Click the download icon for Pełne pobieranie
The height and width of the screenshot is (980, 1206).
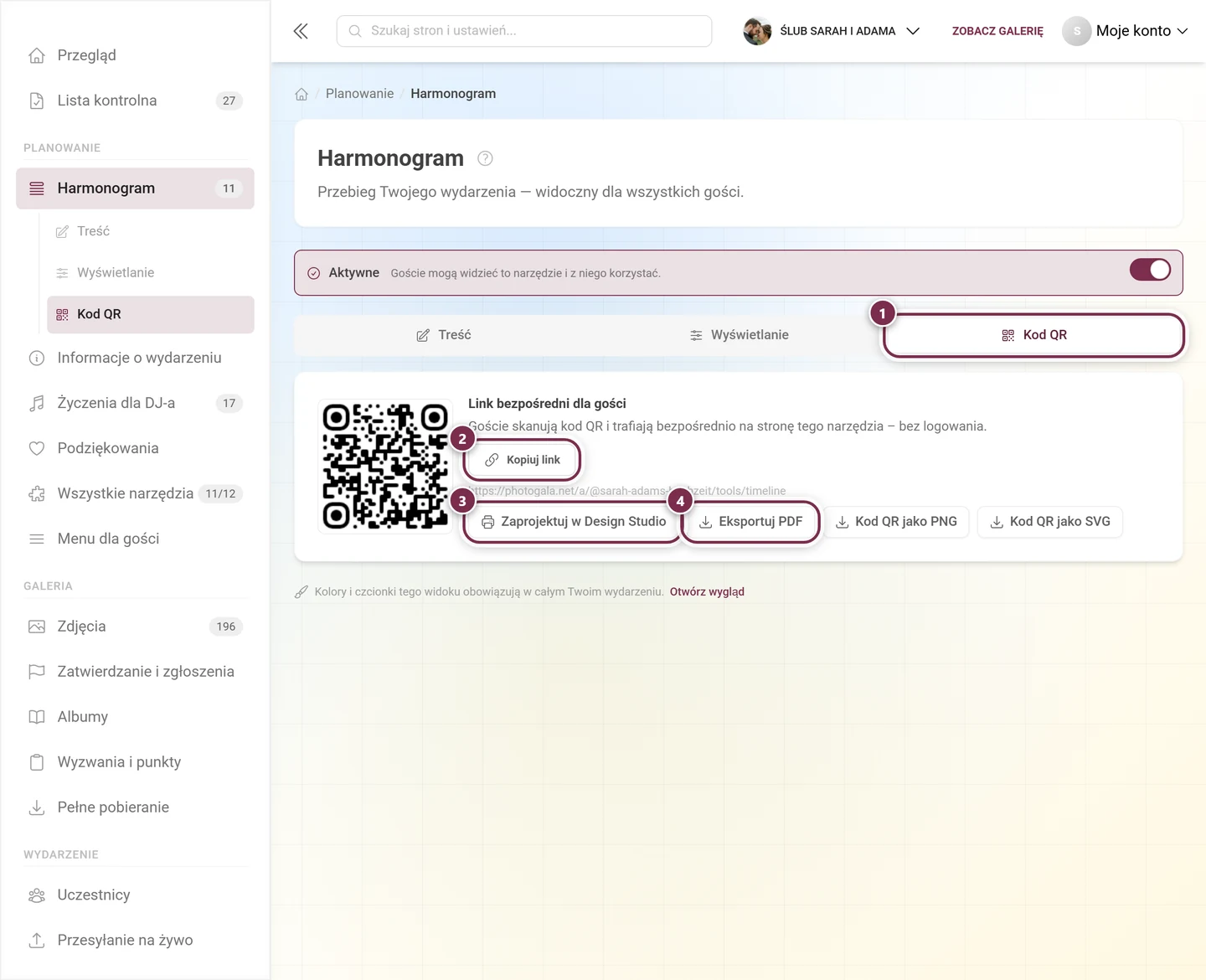point(37,807)
